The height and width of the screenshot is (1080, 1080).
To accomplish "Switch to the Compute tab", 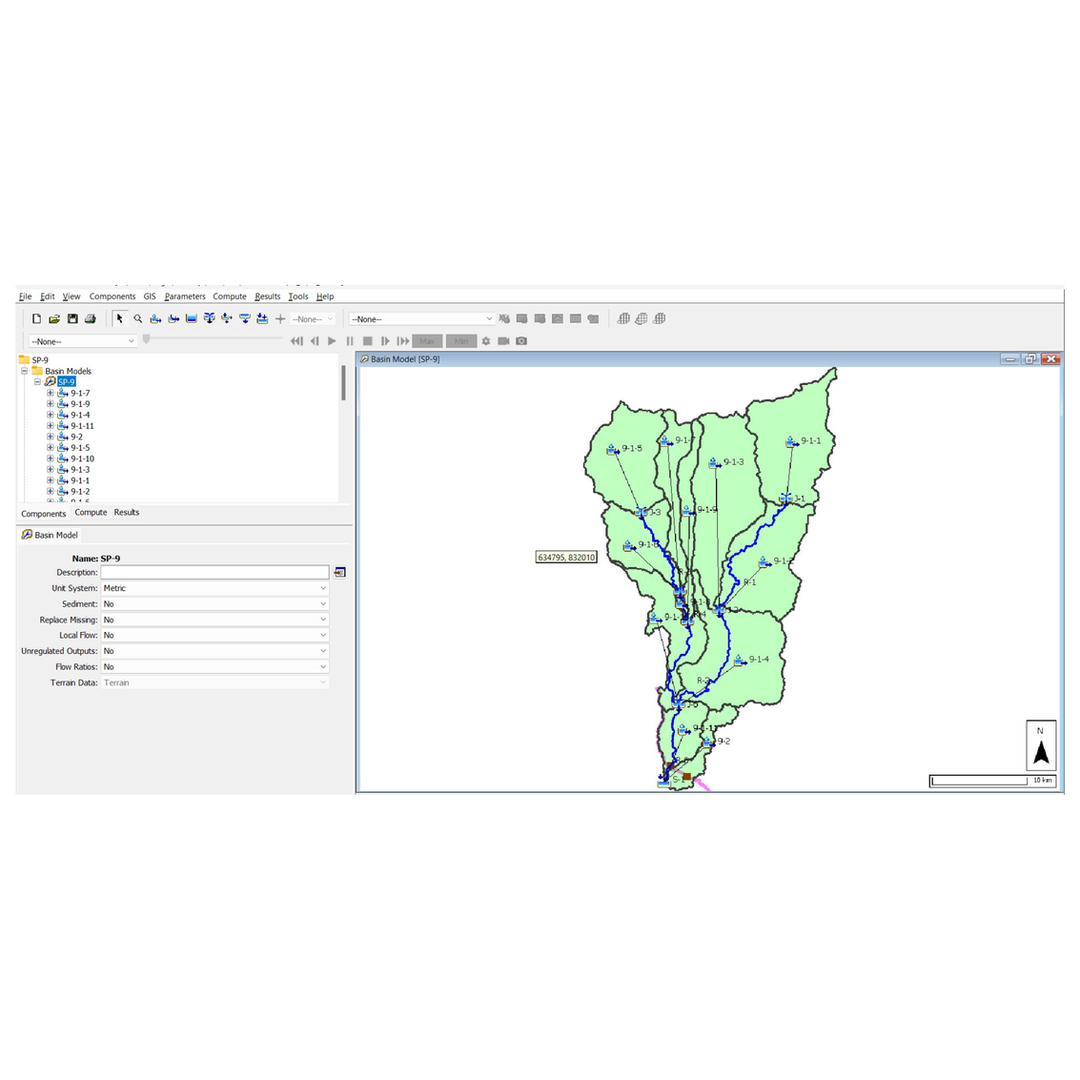I will [90, 512].
